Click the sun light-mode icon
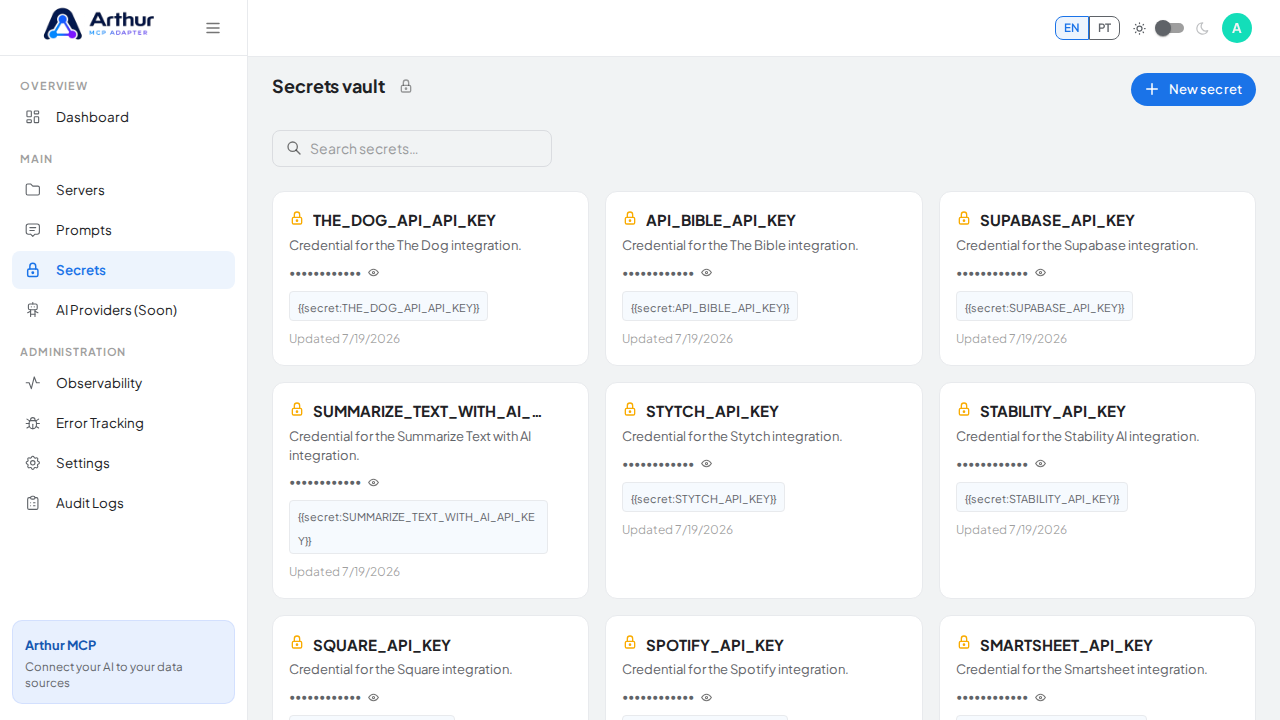 1139,28
